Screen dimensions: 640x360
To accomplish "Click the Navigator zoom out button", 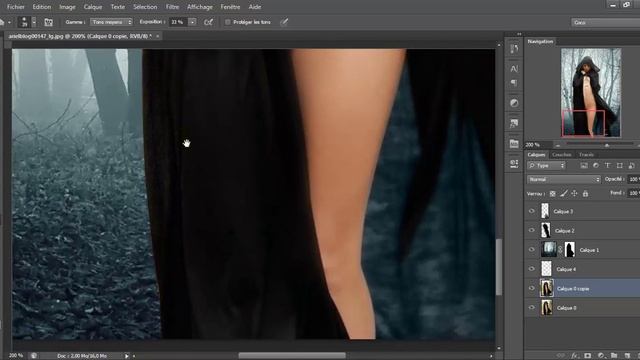I will [x=558, y=145].
